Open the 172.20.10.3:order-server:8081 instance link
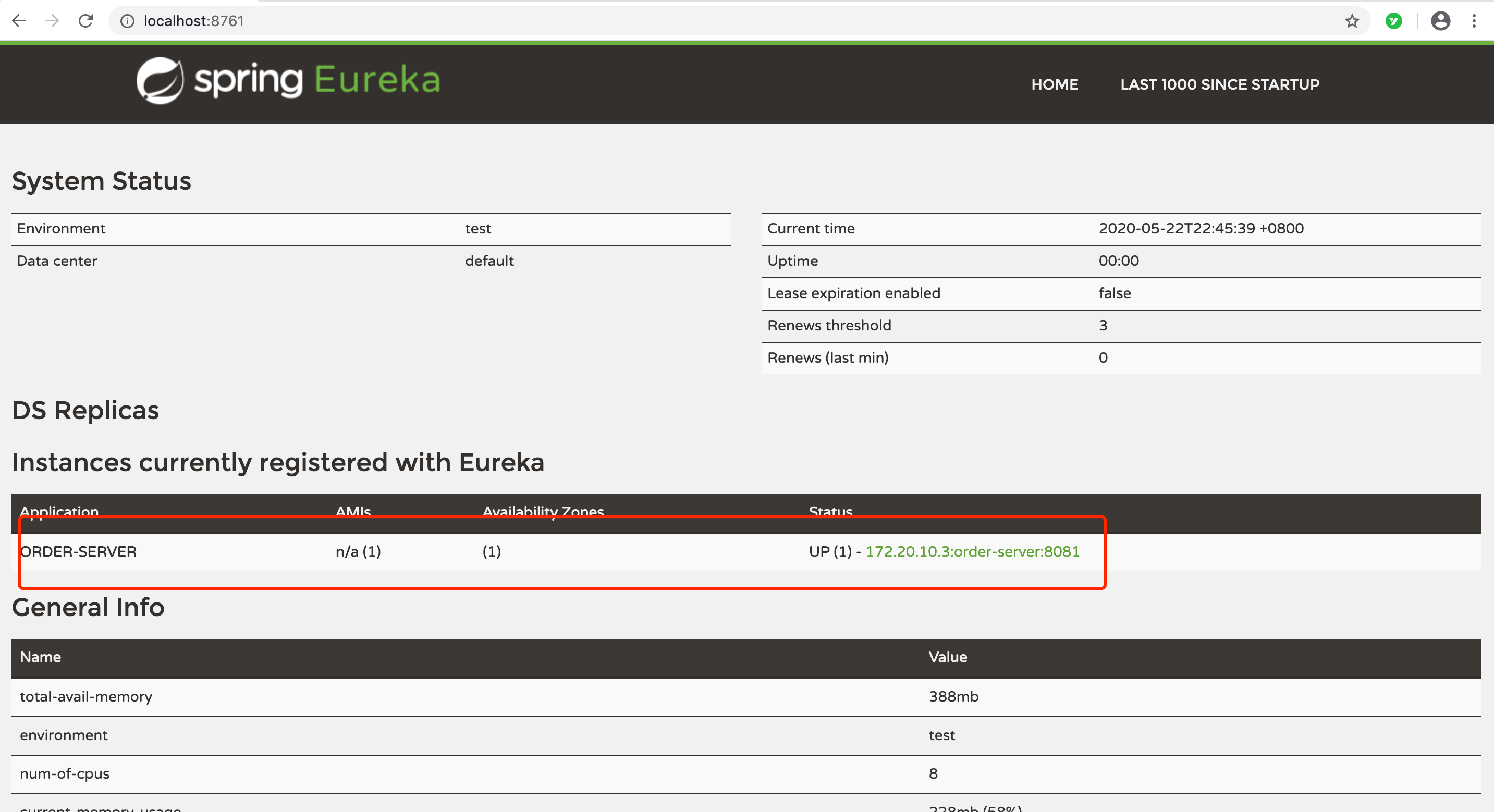1494x812 pixels. coord(972,551)
